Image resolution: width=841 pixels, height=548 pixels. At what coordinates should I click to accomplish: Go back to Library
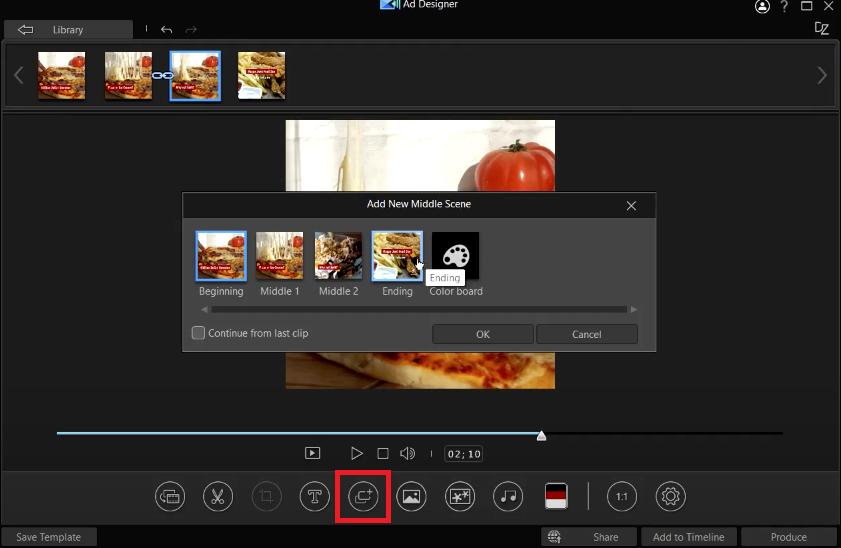click(x=68, y=30)
